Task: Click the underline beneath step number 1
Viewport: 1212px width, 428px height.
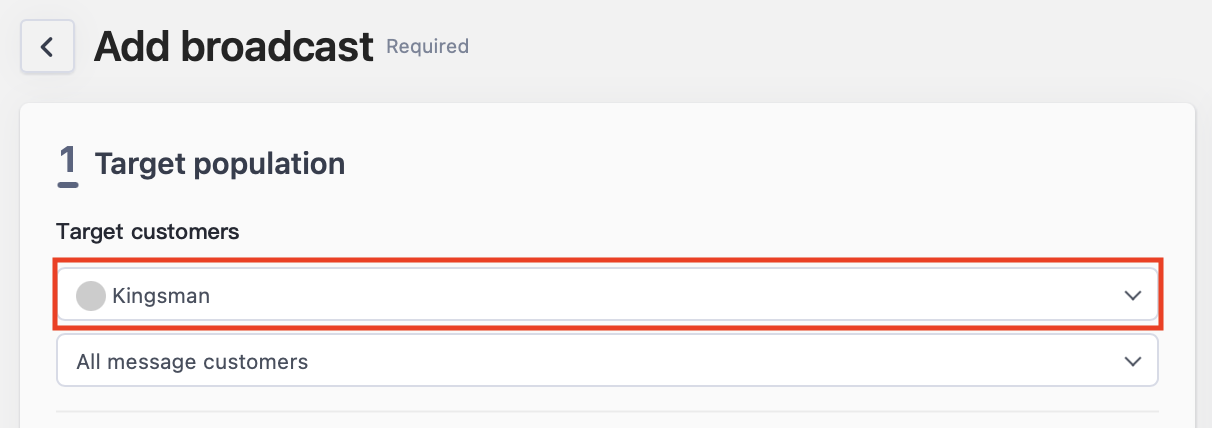Action: [68, 185]
